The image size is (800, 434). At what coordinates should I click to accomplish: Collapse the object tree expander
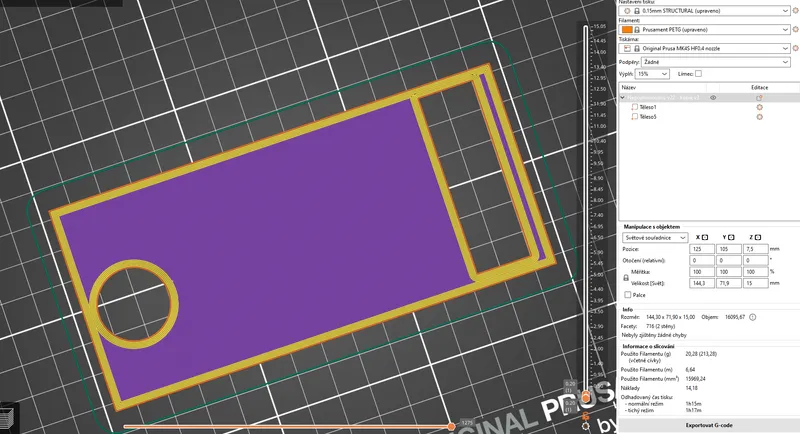(624, 97)
